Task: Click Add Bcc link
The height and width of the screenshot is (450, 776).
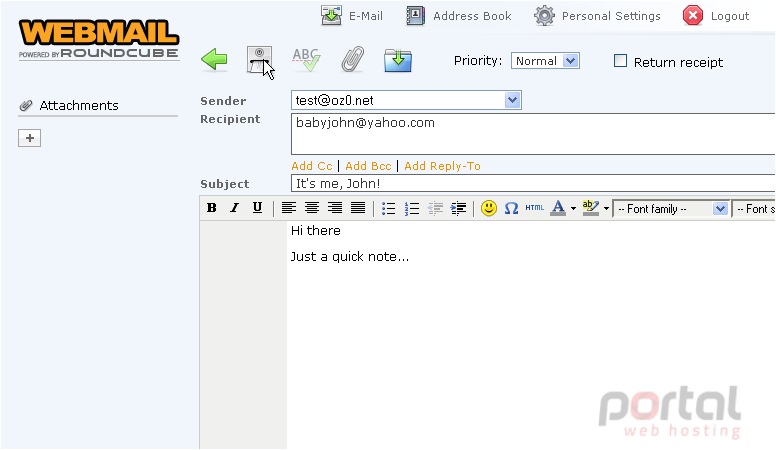Action: click(x=368, y=166)
